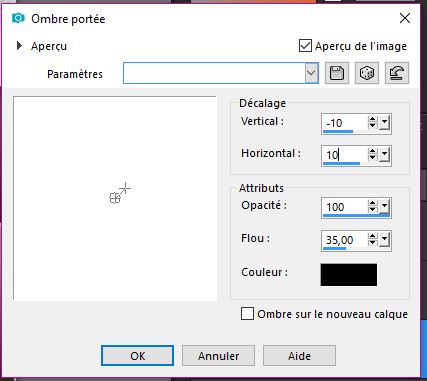
Task: Increase Vertical offset with up spinner arrow
Action: click(373, 119)
